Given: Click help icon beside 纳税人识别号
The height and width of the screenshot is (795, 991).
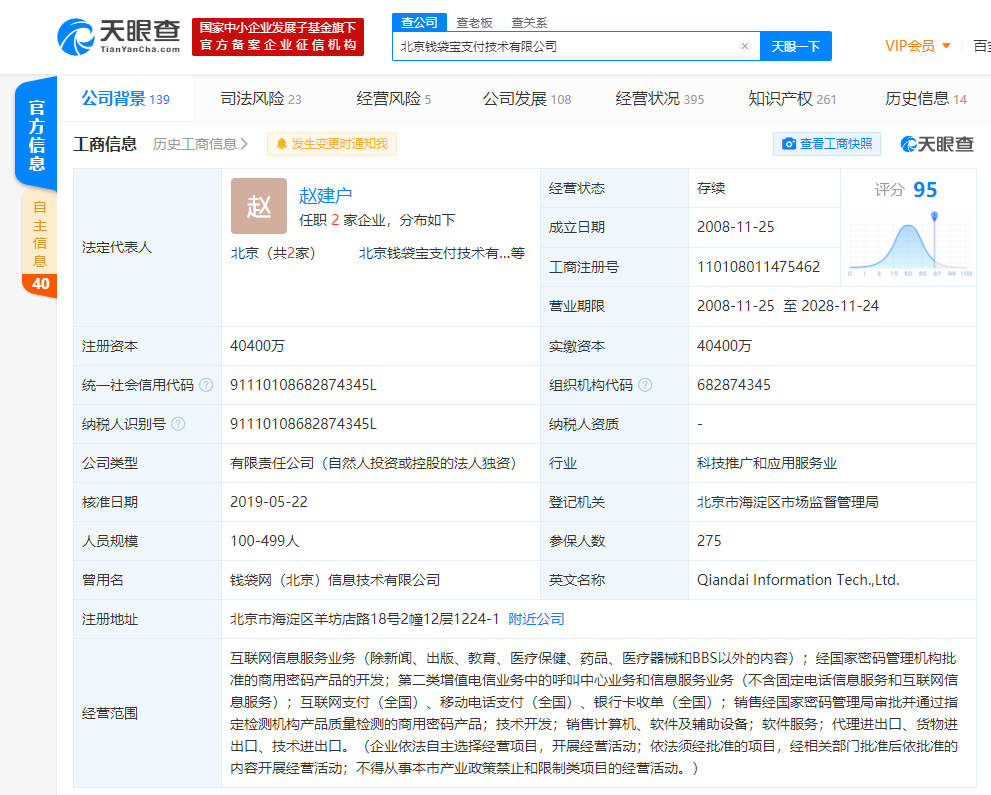Looking at the screenshot, I should (178, 424).
